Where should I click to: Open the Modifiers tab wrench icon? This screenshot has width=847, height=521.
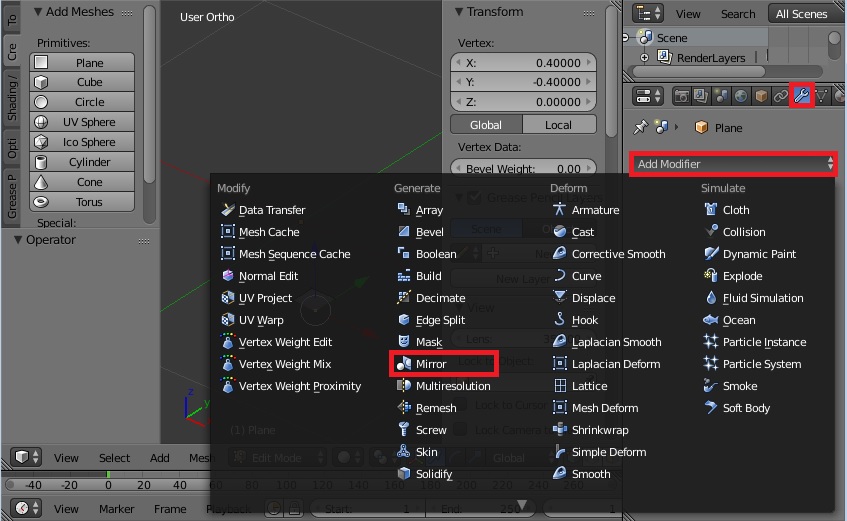click(x=802, y=96)
